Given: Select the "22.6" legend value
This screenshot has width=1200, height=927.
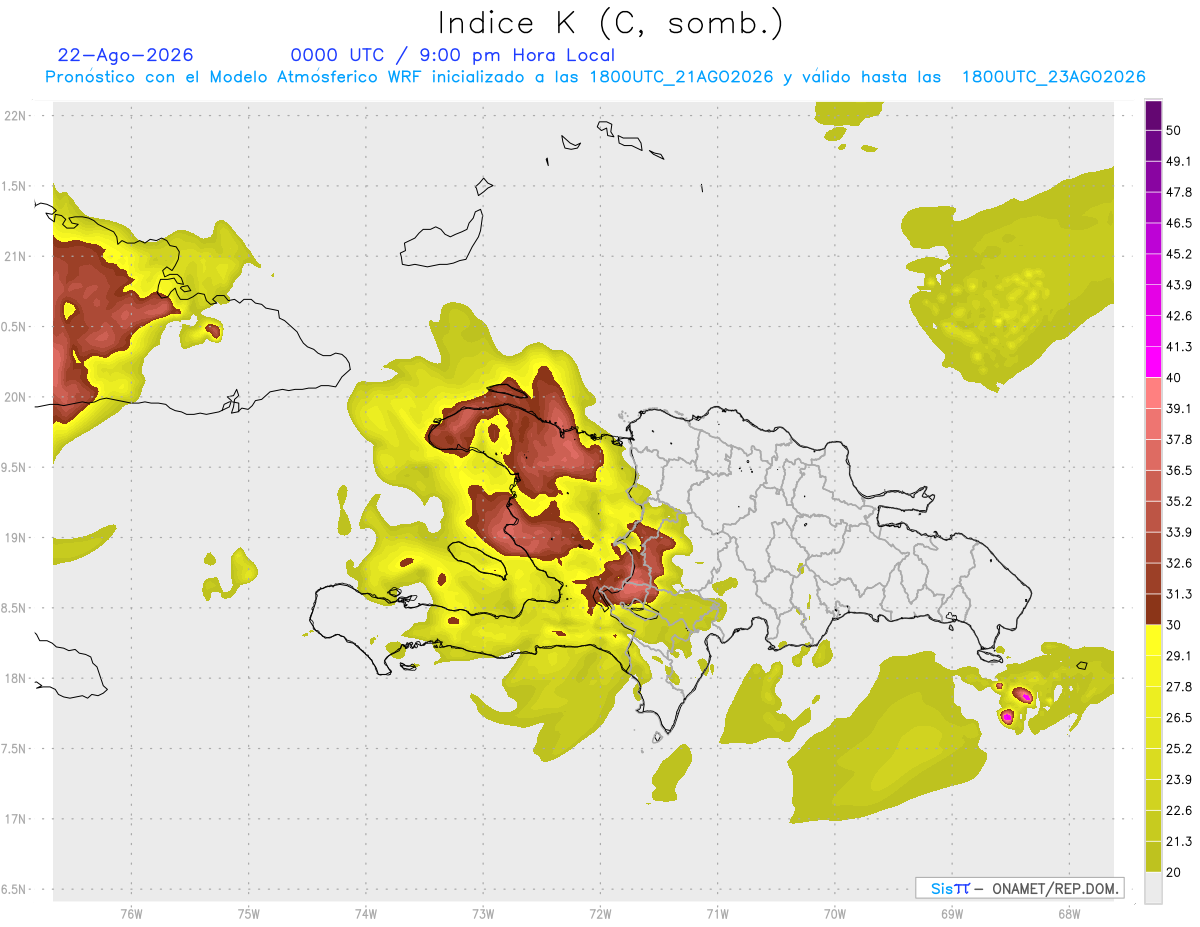Looking at the screenshot, I should 1180,810.
